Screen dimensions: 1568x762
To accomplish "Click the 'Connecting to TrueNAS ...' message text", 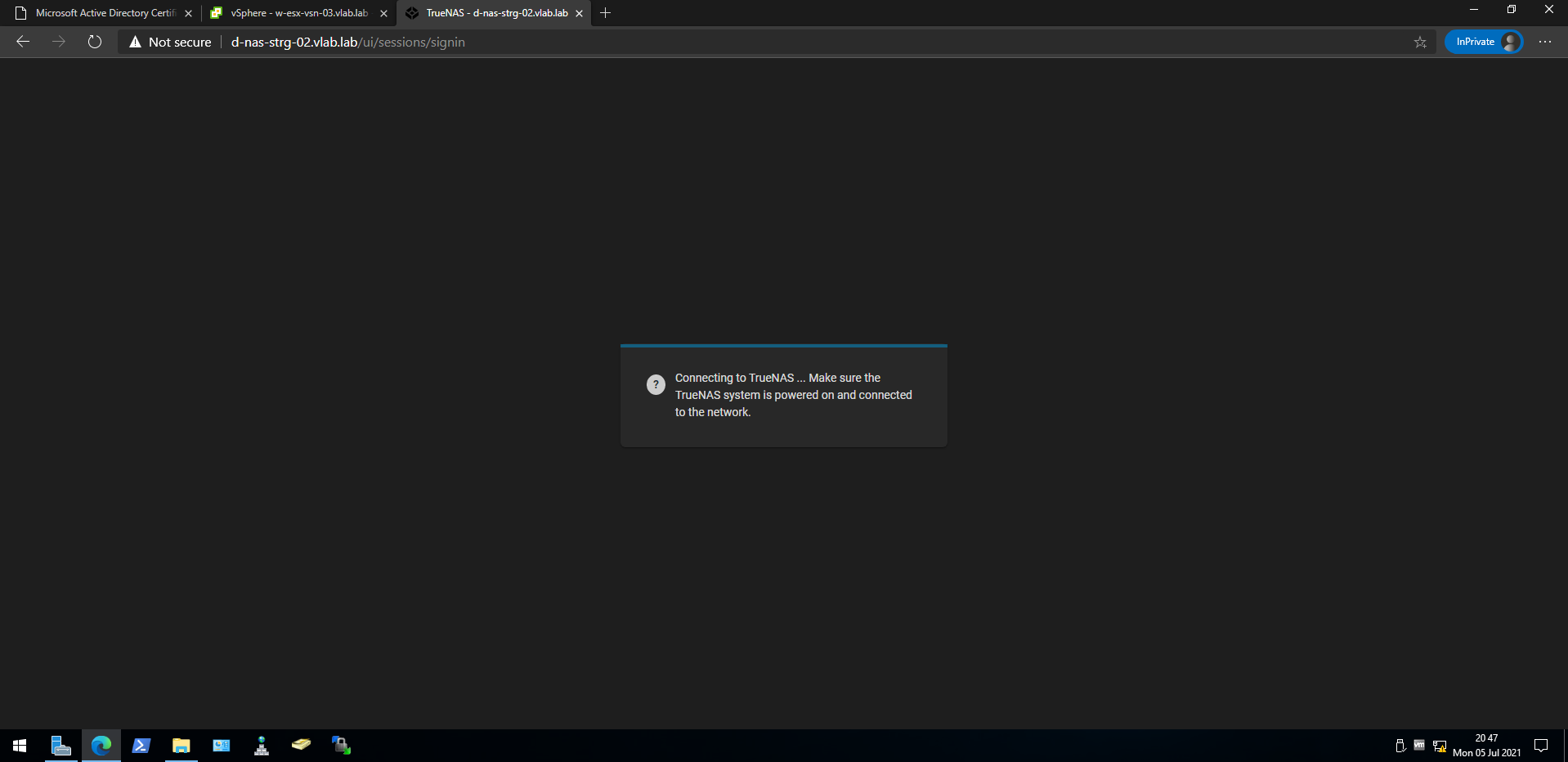I will pos(794,395).
